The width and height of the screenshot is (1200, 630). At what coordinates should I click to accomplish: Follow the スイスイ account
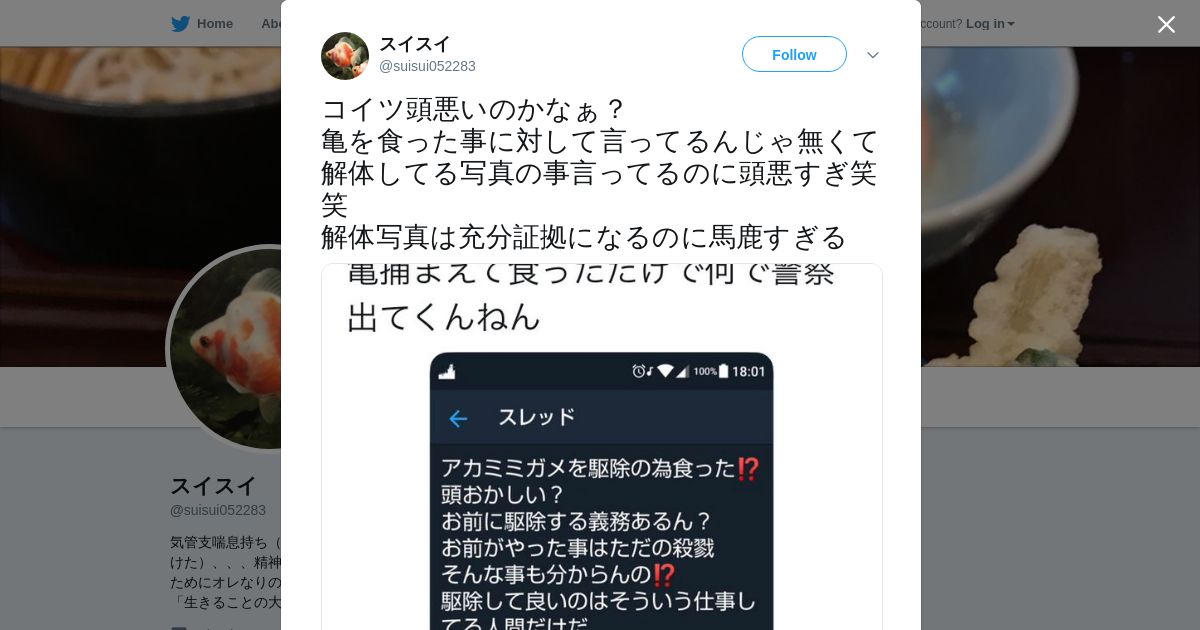pos(794,54)
